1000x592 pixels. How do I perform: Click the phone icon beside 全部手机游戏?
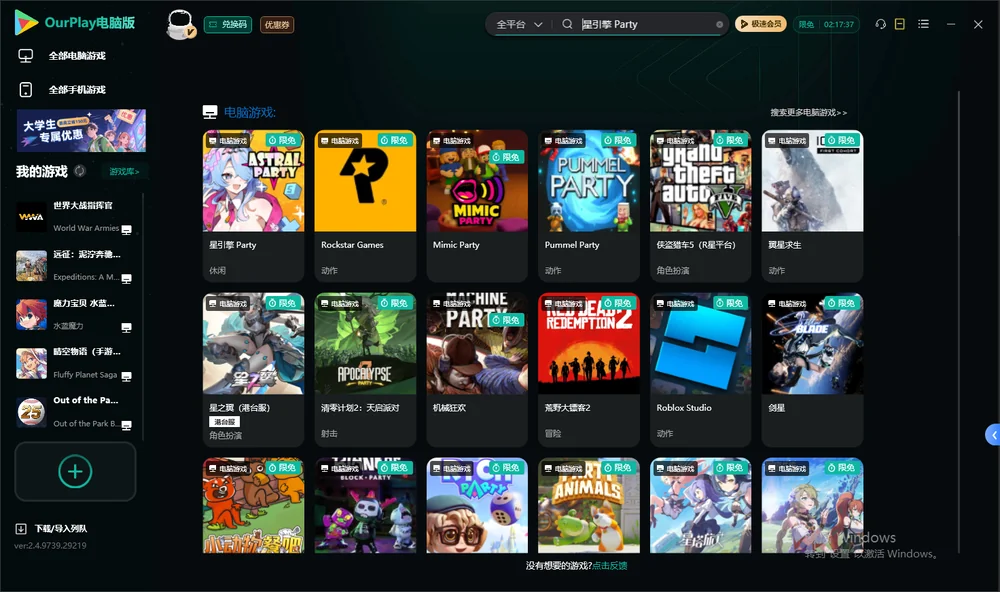26,90
